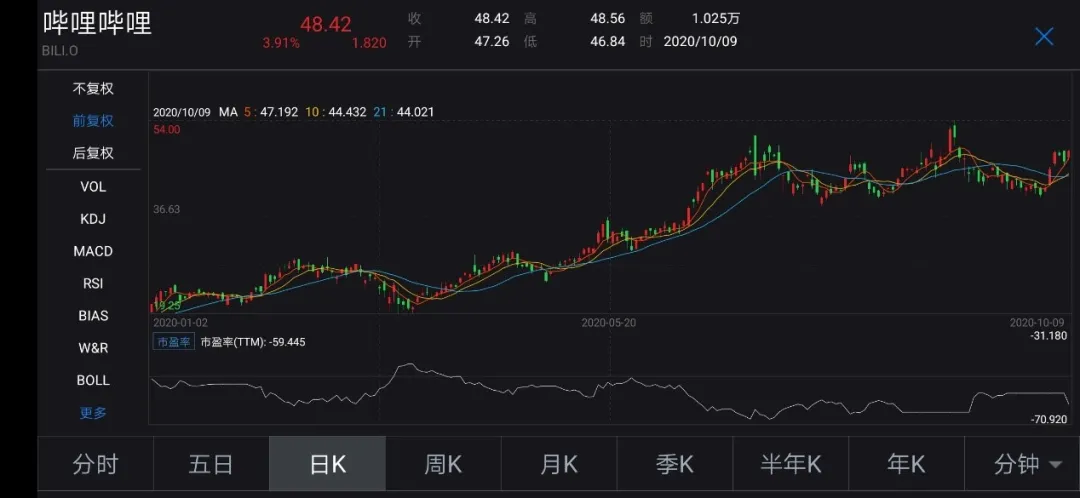Screen dimensions: 1080x498
Task: Click the 2020-05-20 date axis label
Action: [609, 322]
